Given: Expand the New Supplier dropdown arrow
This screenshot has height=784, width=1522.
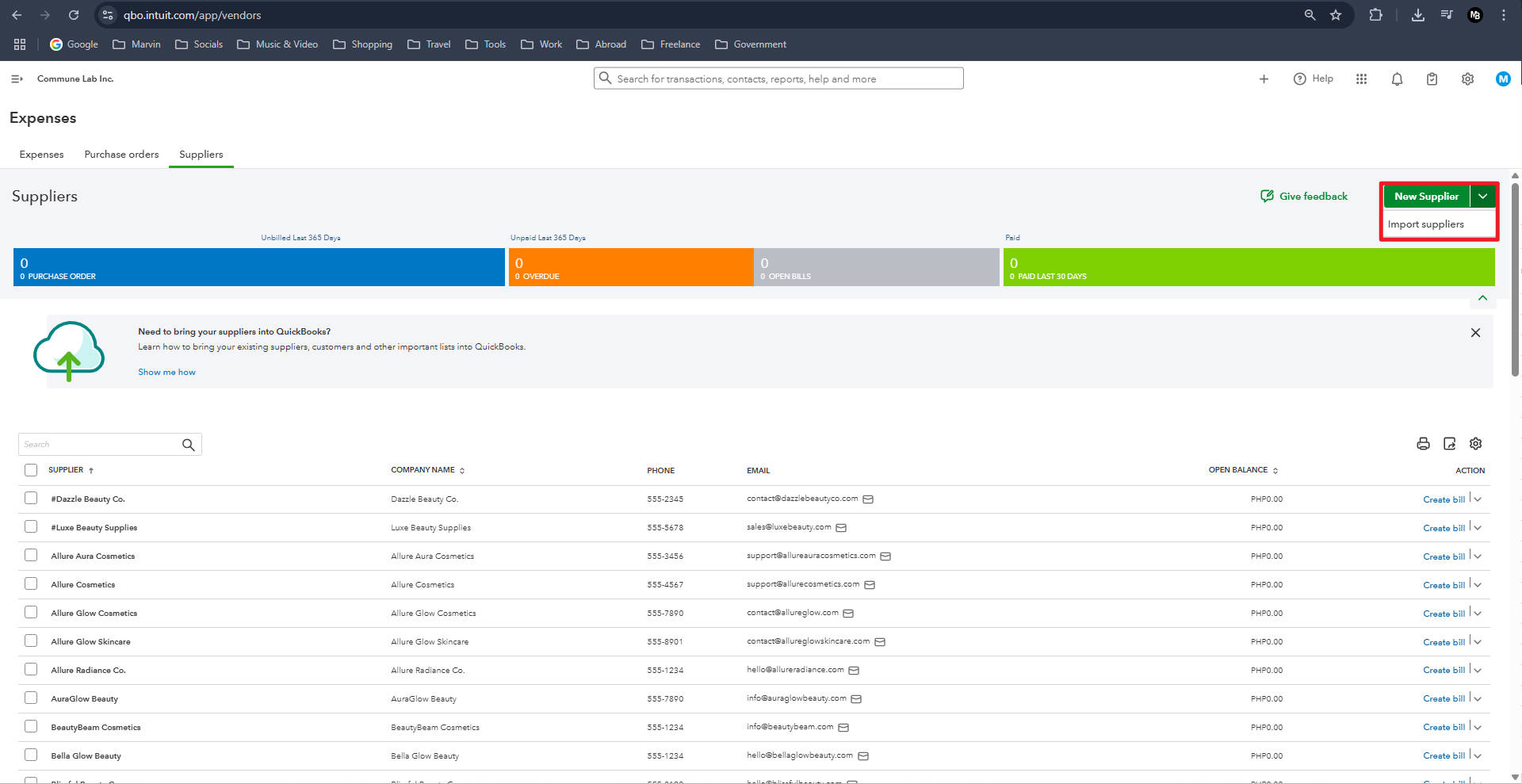Looking at the screenshot, I should (1482, 197).
